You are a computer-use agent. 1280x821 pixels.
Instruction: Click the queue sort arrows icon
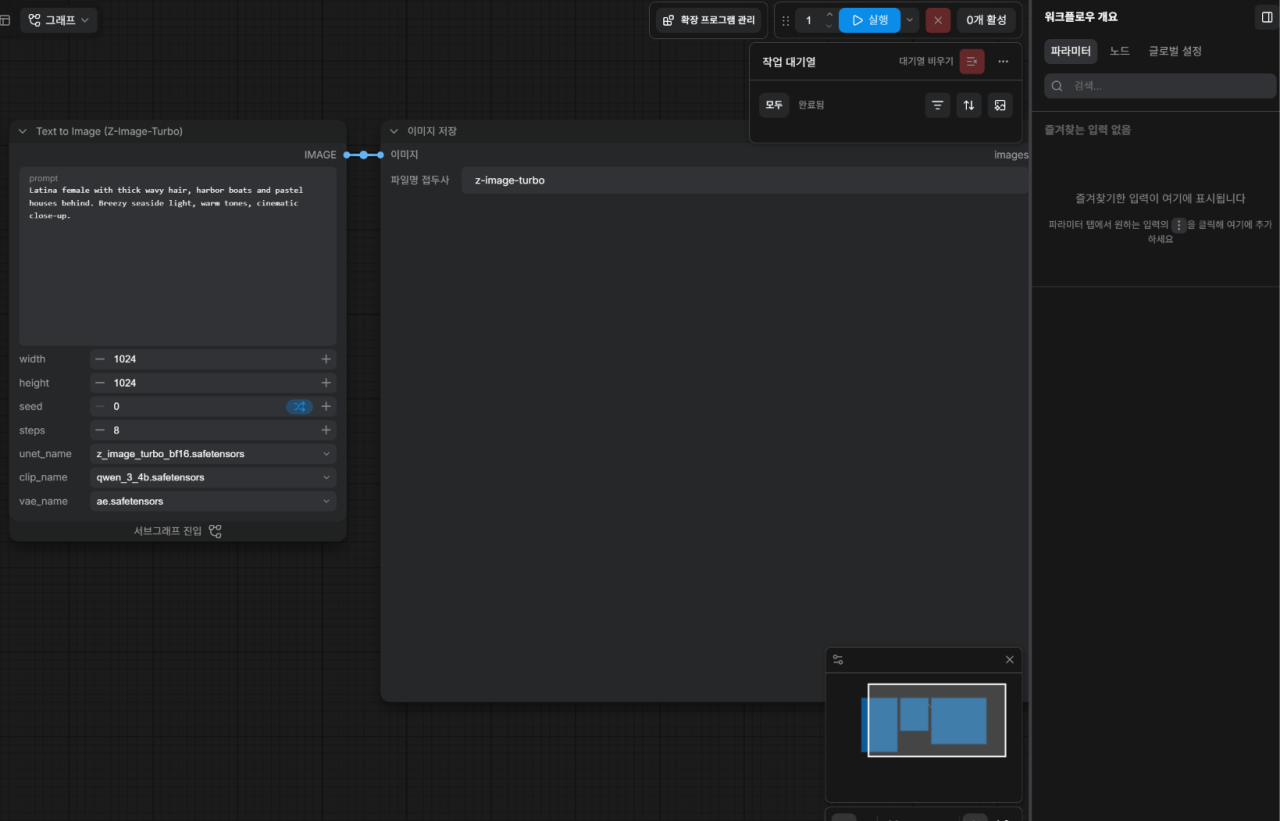(x=968, y=105)
